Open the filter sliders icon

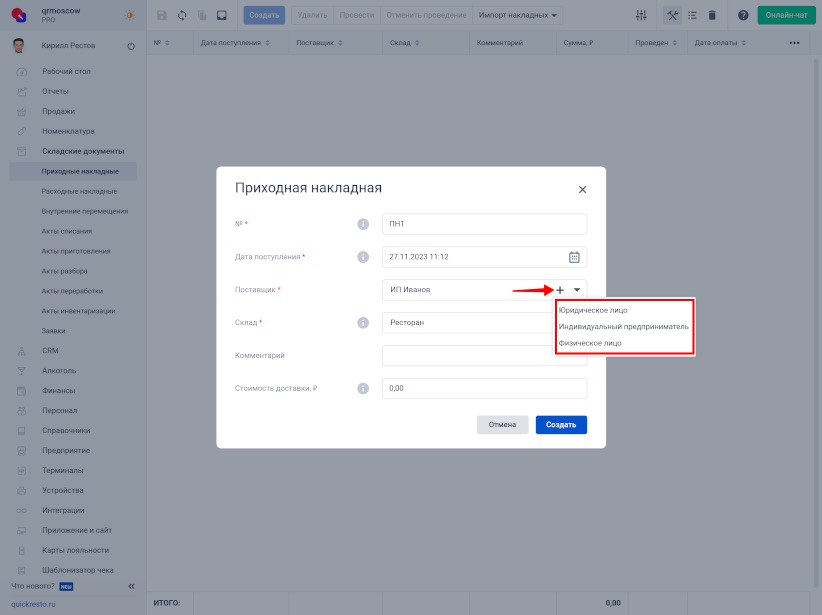tap(641, 15)
